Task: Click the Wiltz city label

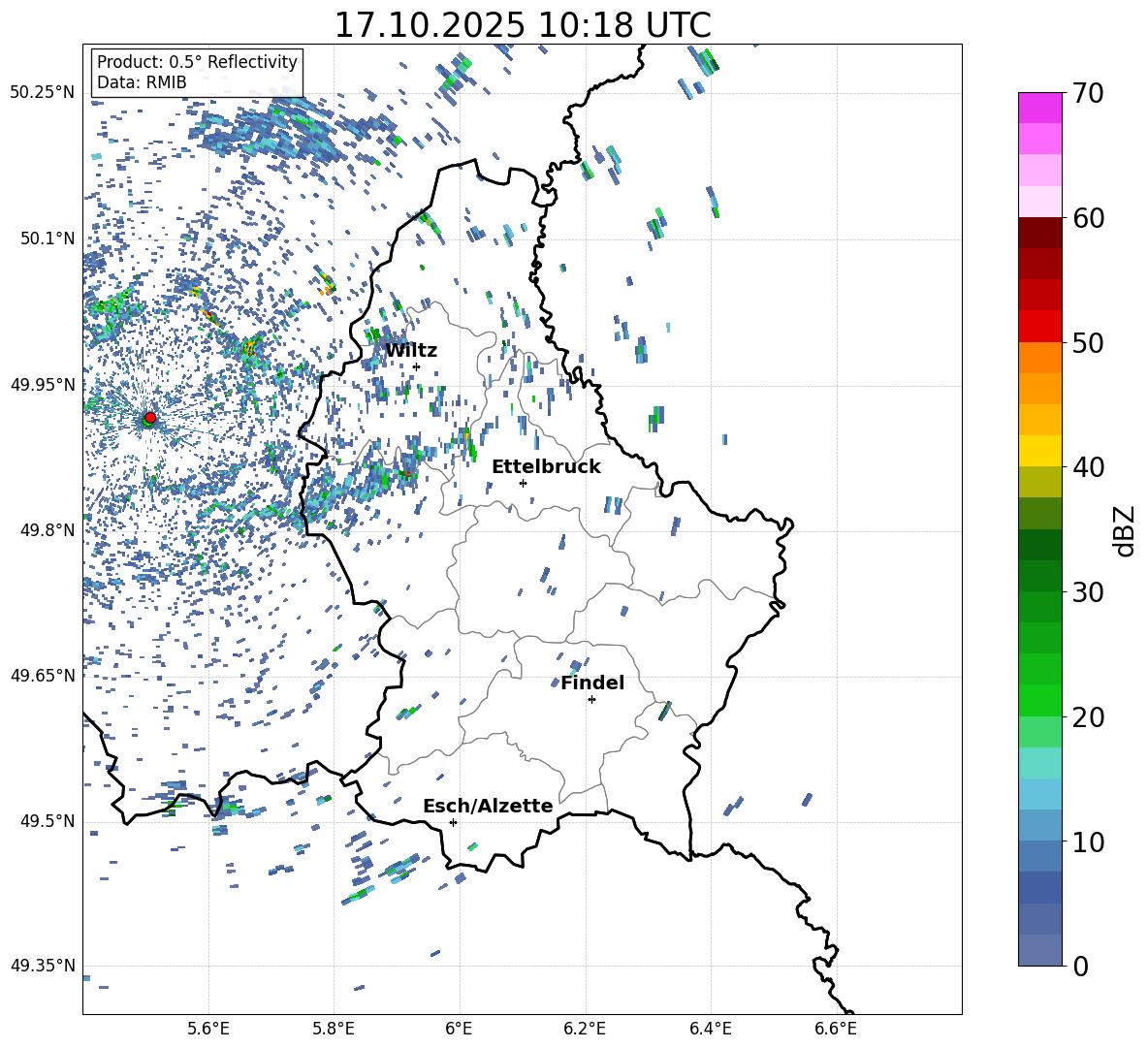Action: click(411, 350)
